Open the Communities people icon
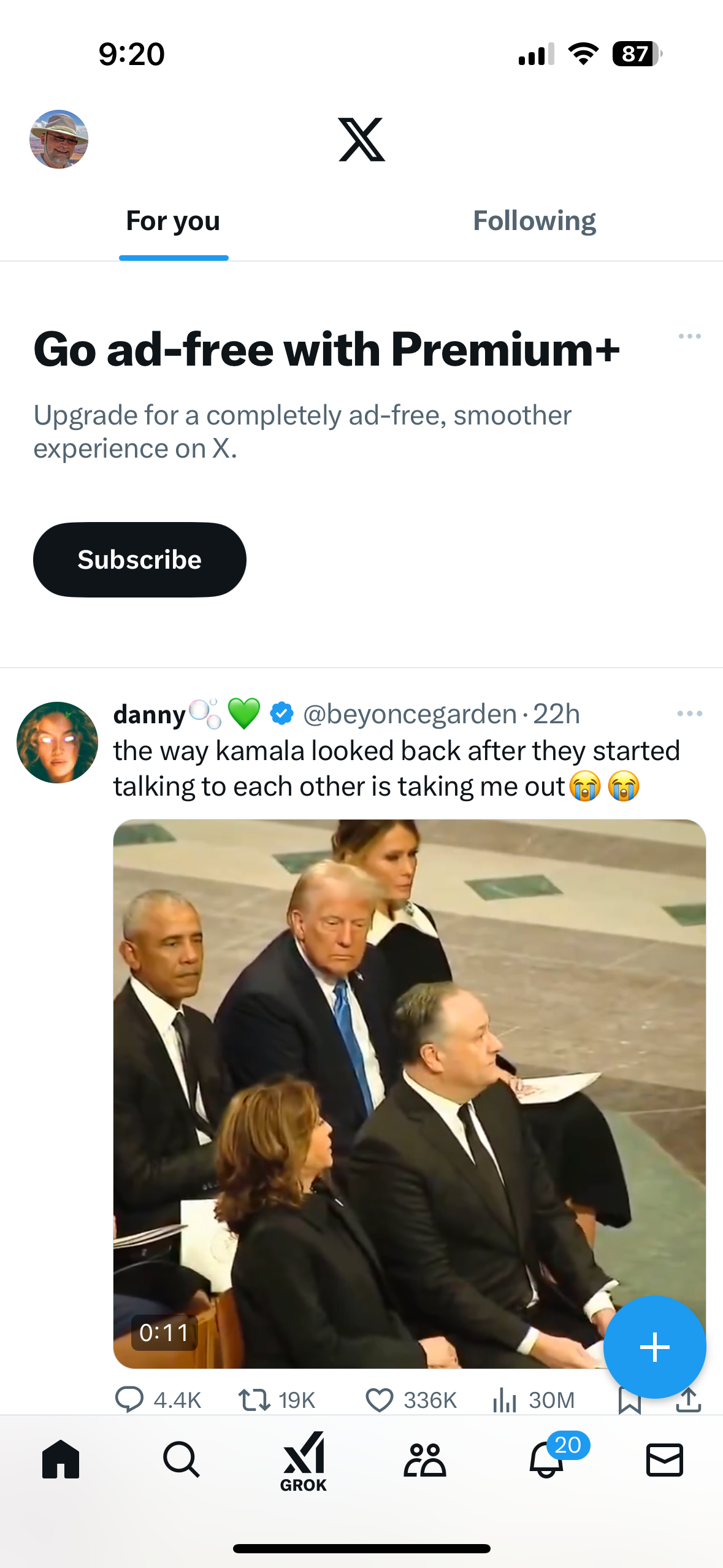 click(424, 1459)
